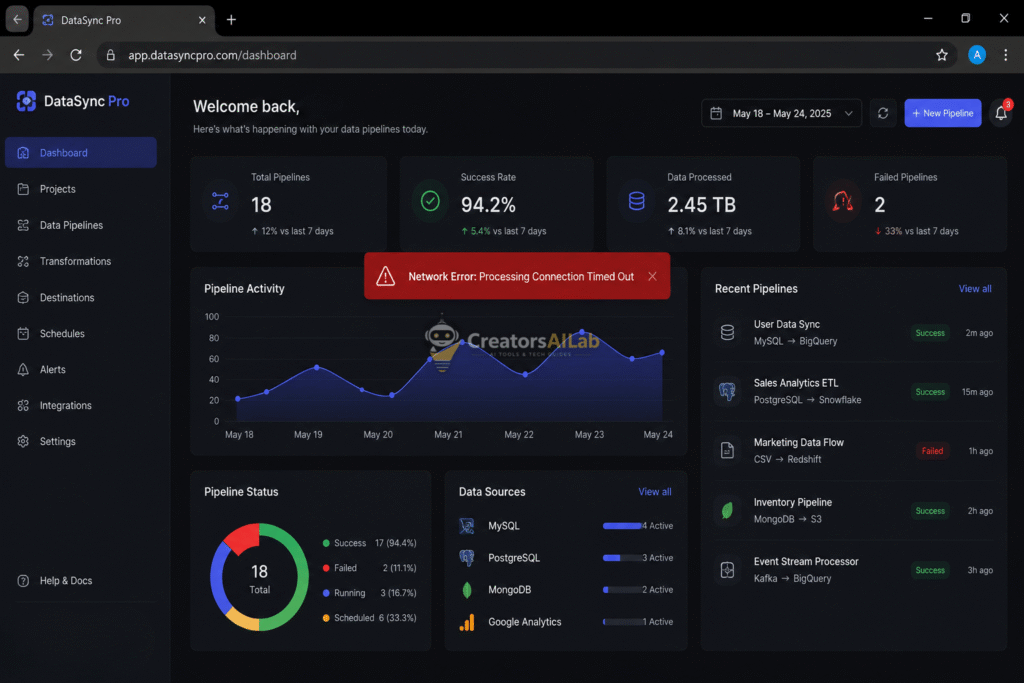Click the PostgreSQL active-connections progress bar

coord(622,558)
